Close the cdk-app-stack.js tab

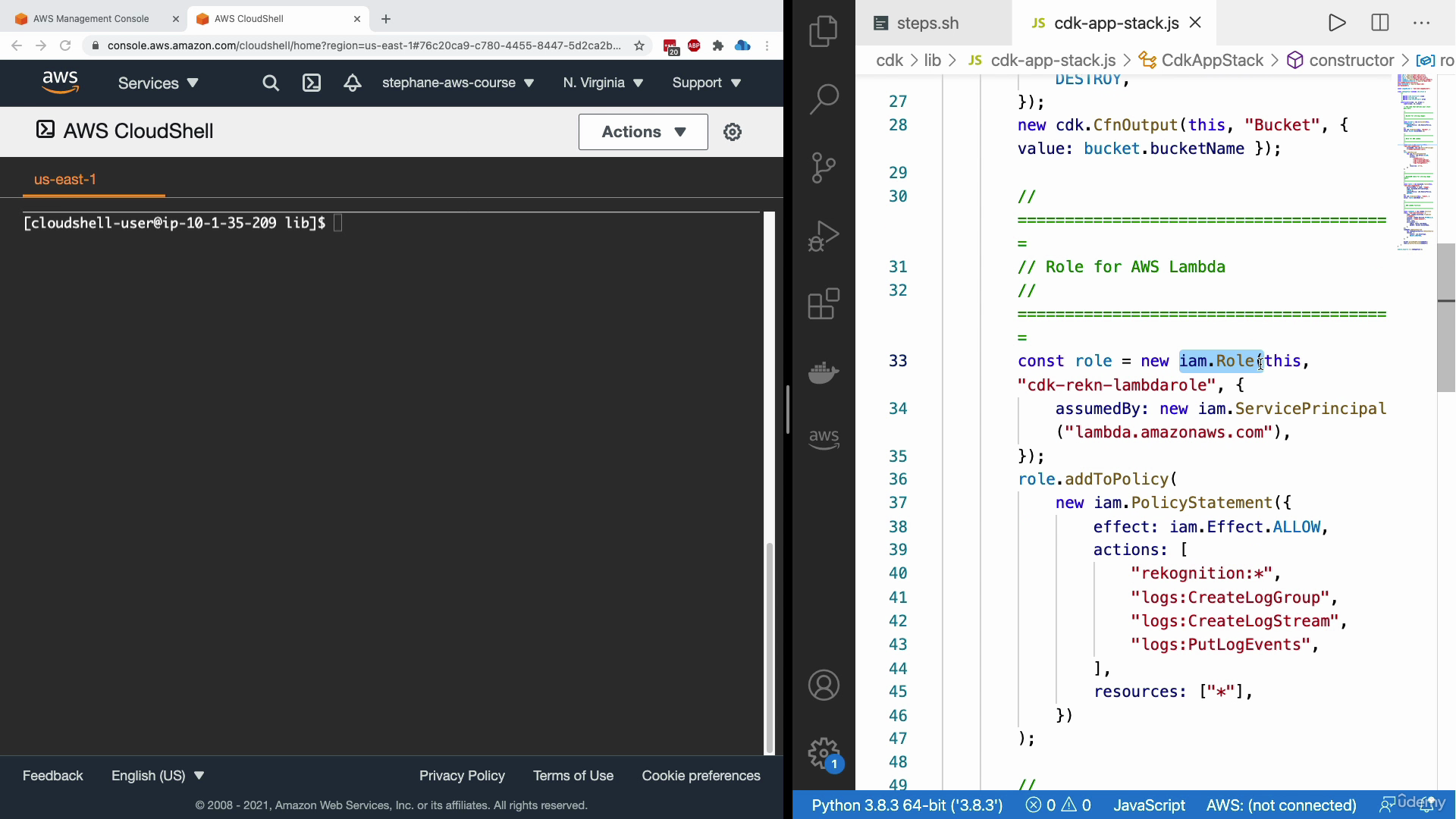(x=1196, y=23)
